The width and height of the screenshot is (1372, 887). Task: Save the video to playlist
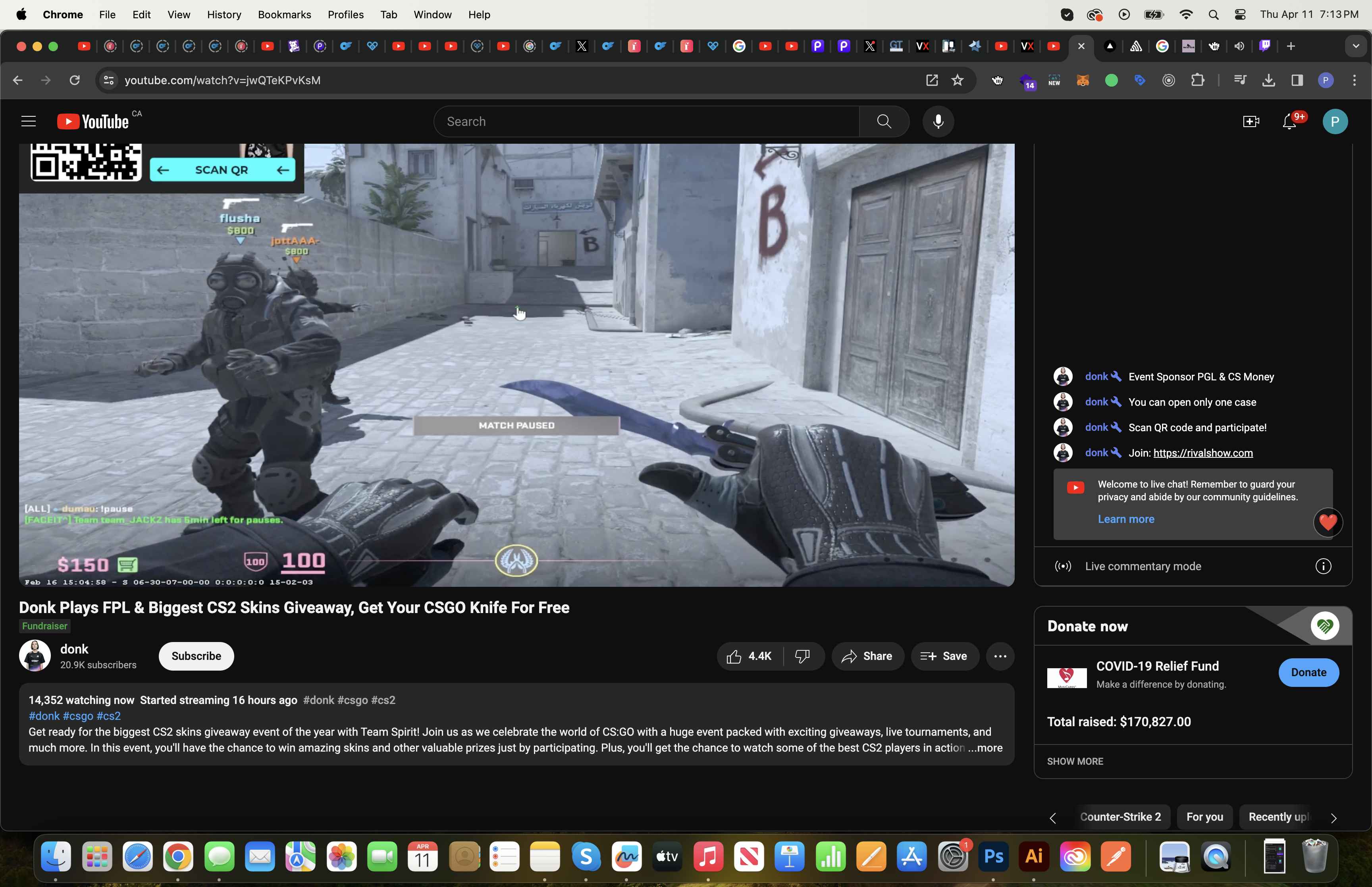pos(944,656)
